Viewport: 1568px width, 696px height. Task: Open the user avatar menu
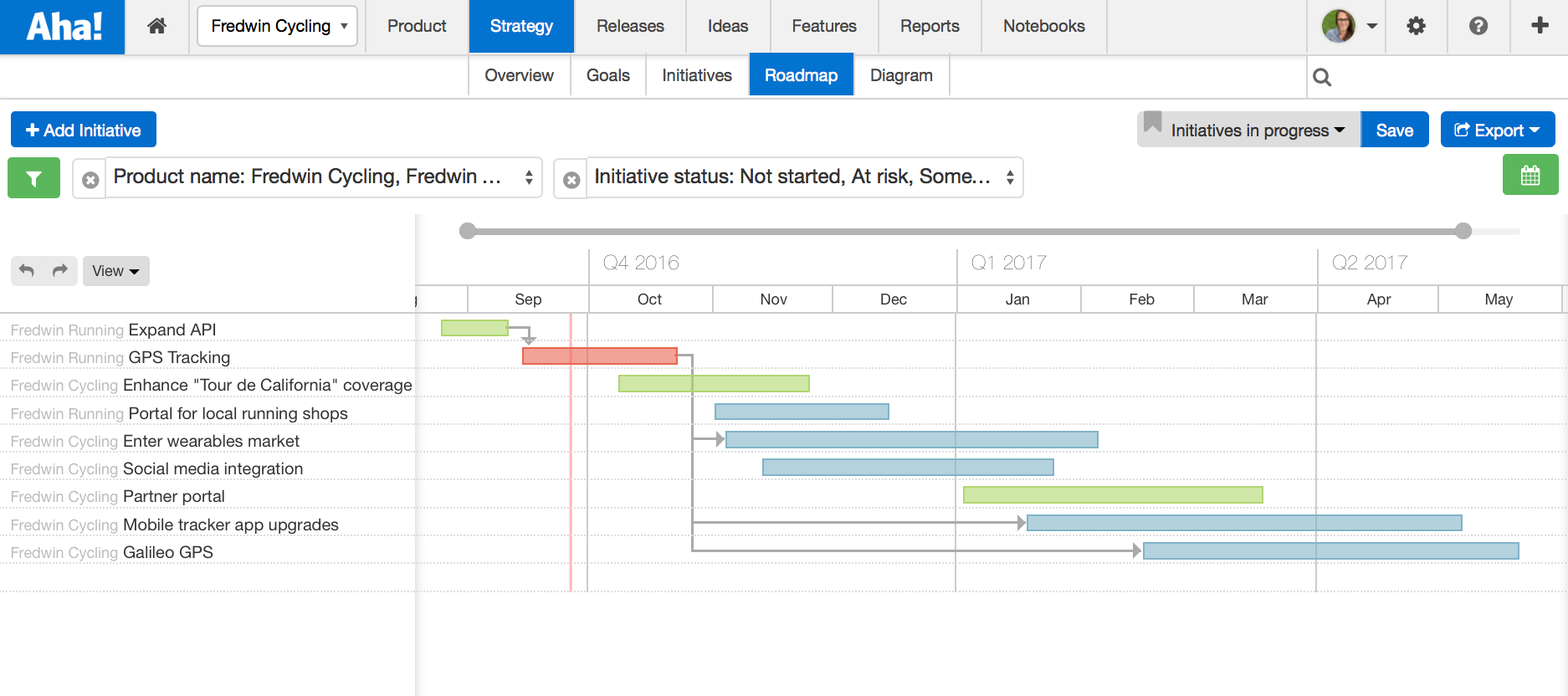tap(1349, 26)
